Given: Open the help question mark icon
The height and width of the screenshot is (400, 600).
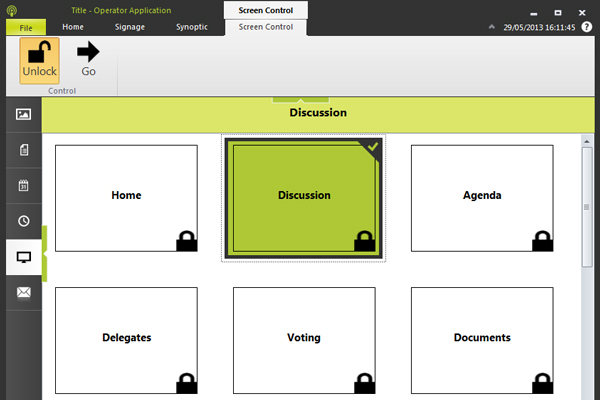Looking at the screenshot, I should pos(587,27).
